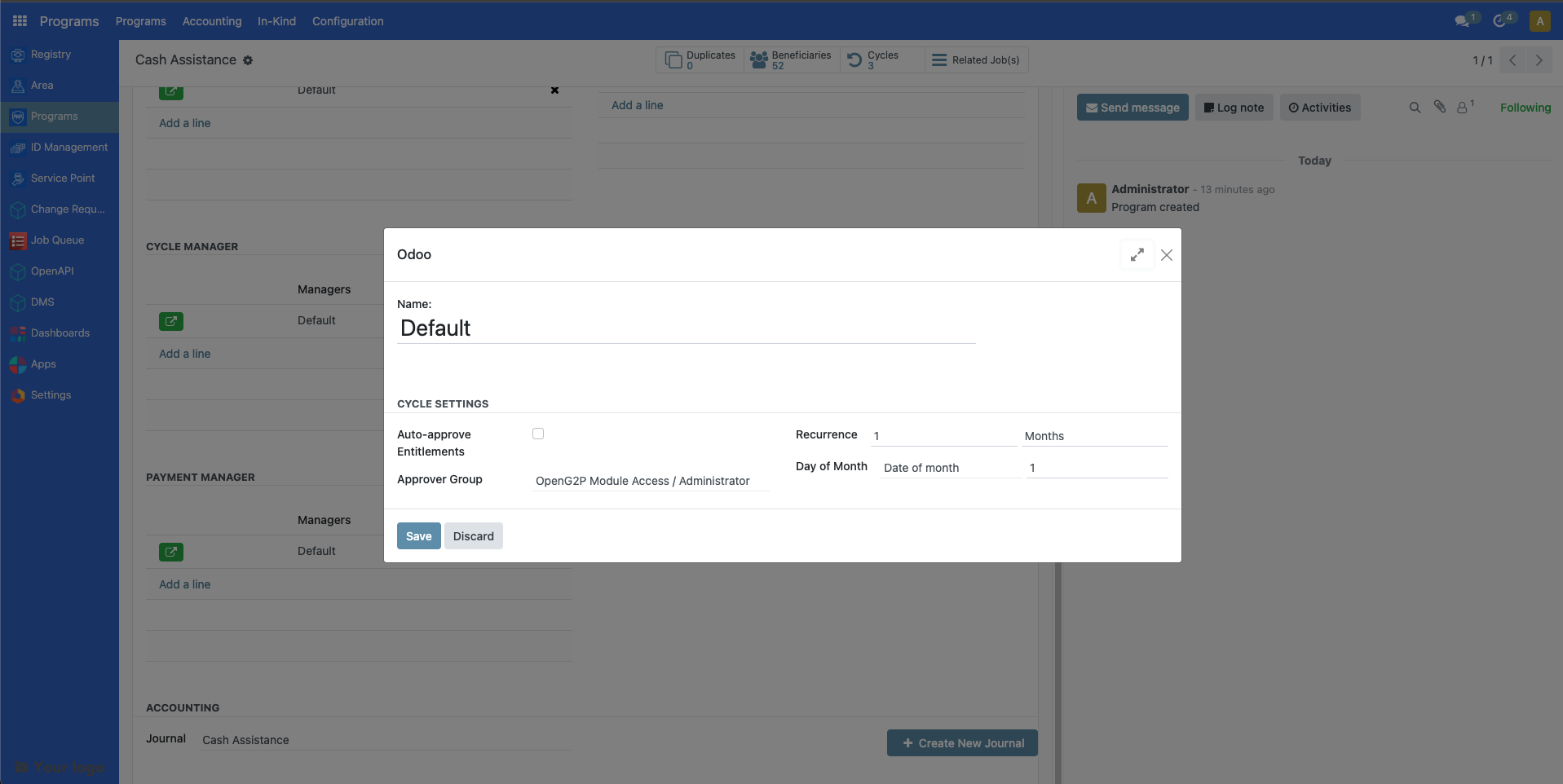
Task: Attach a file using the paperclip icon
Action: (x=1439, y=107)
